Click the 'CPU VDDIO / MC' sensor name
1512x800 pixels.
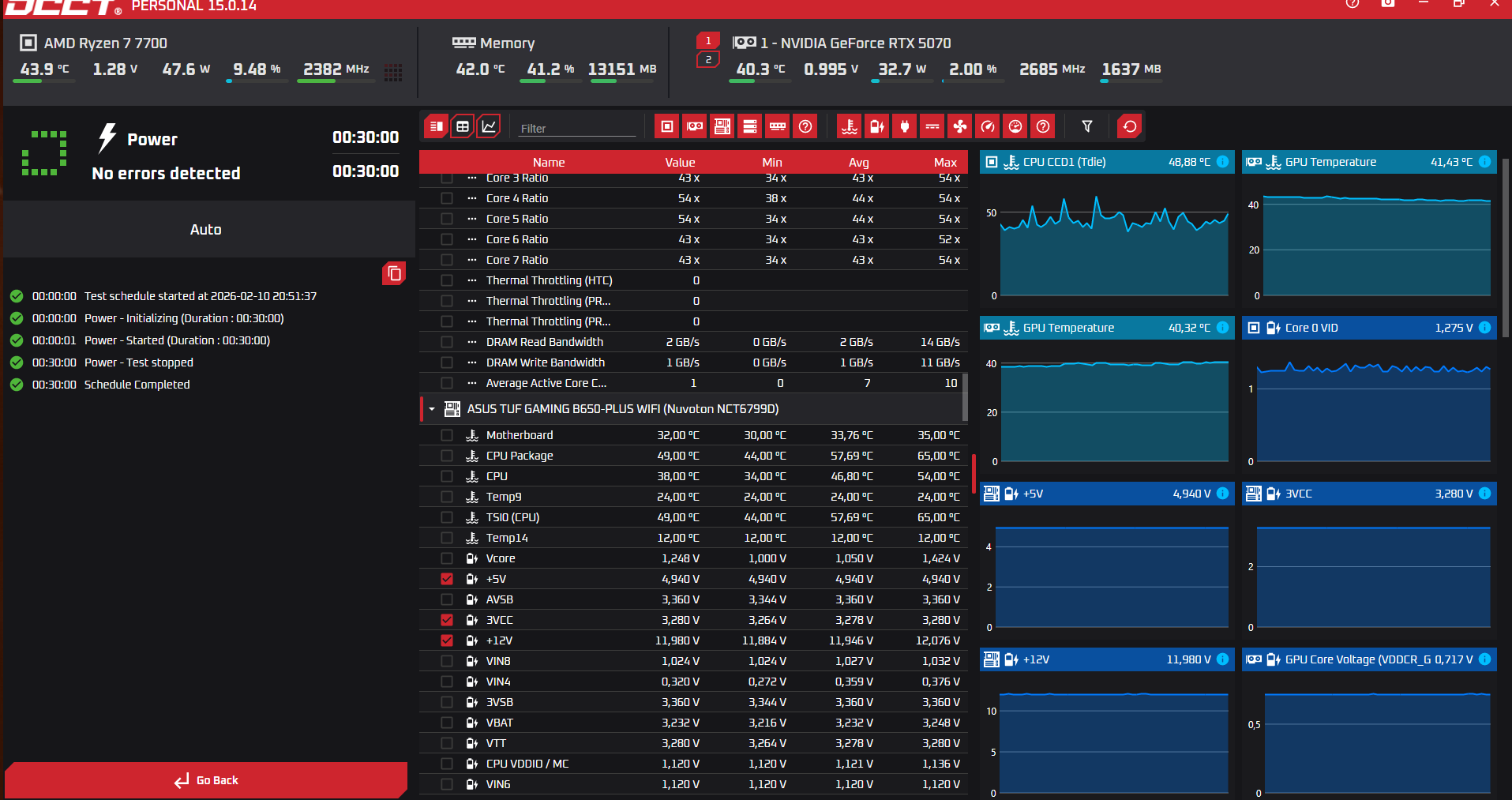tap(527, 764)
